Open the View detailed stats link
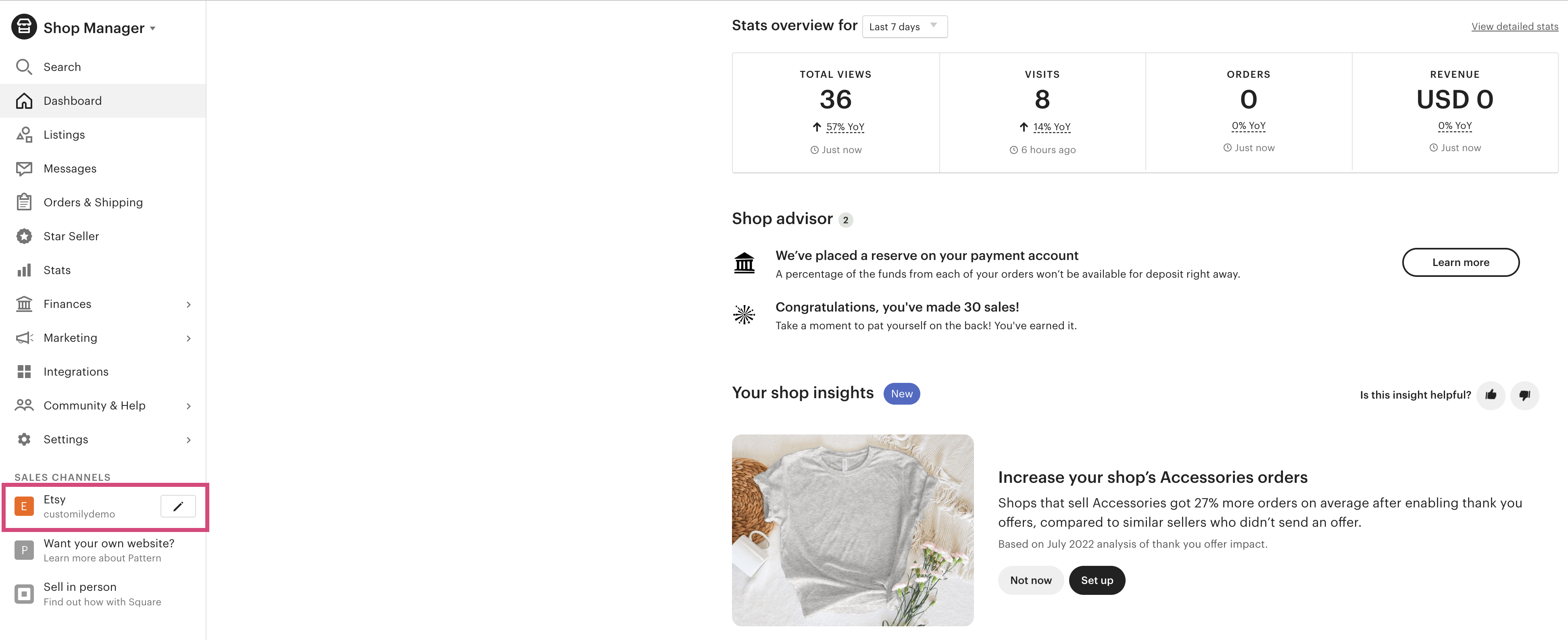The image size is (1568, 640). coord(1514,26)
